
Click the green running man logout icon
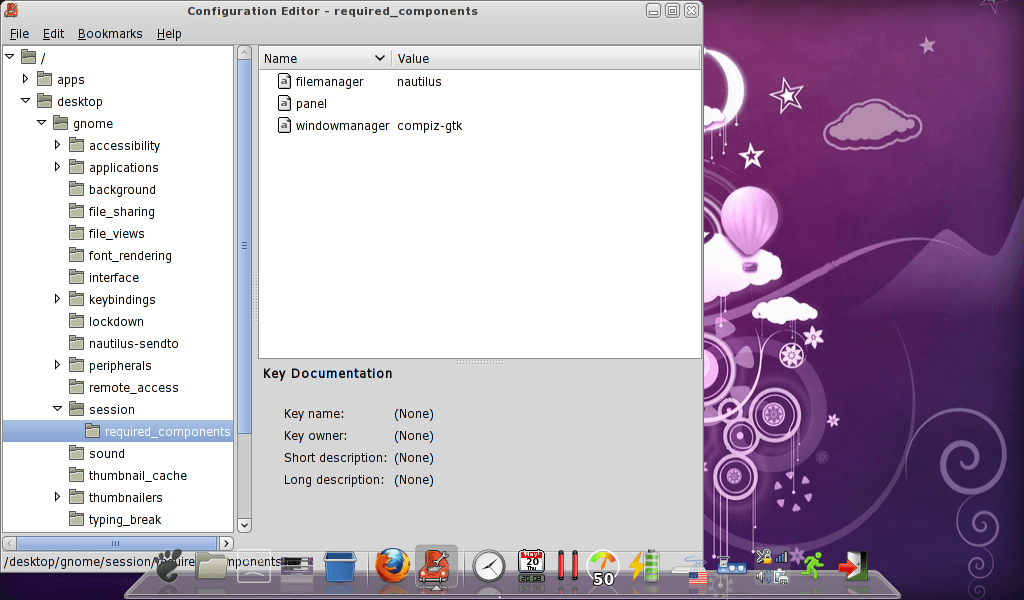[x=812, y=565]
